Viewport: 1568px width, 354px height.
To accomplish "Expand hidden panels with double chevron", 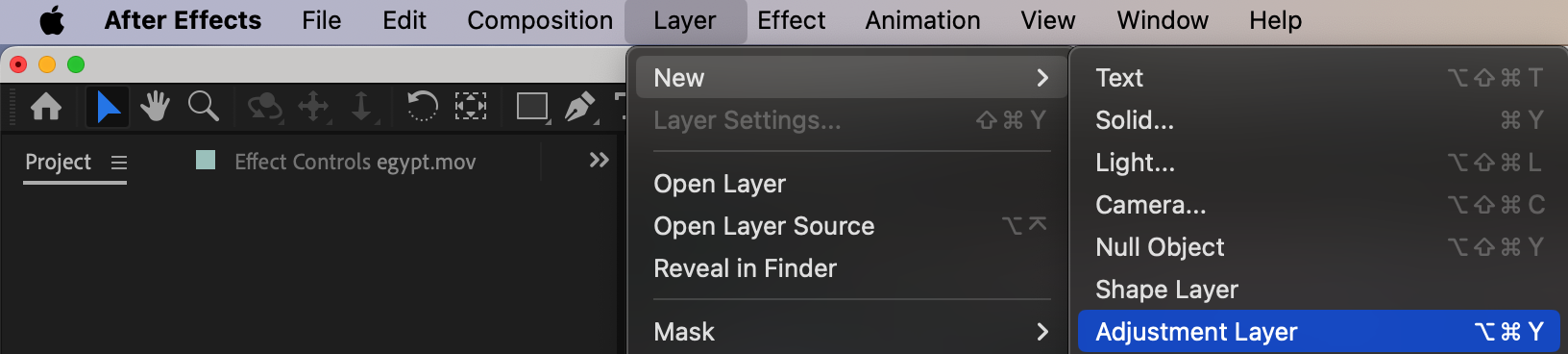I will 599,160.
